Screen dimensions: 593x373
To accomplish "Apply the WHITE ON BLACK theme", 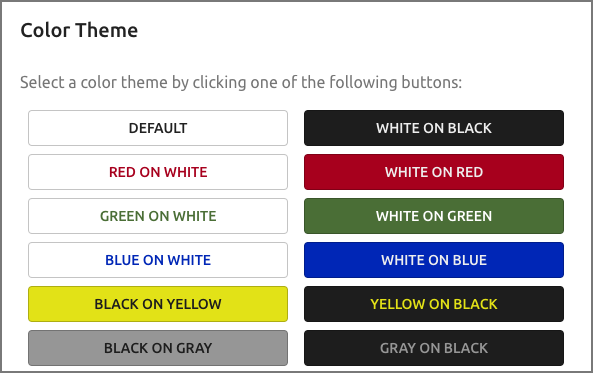I will point(434,128).
